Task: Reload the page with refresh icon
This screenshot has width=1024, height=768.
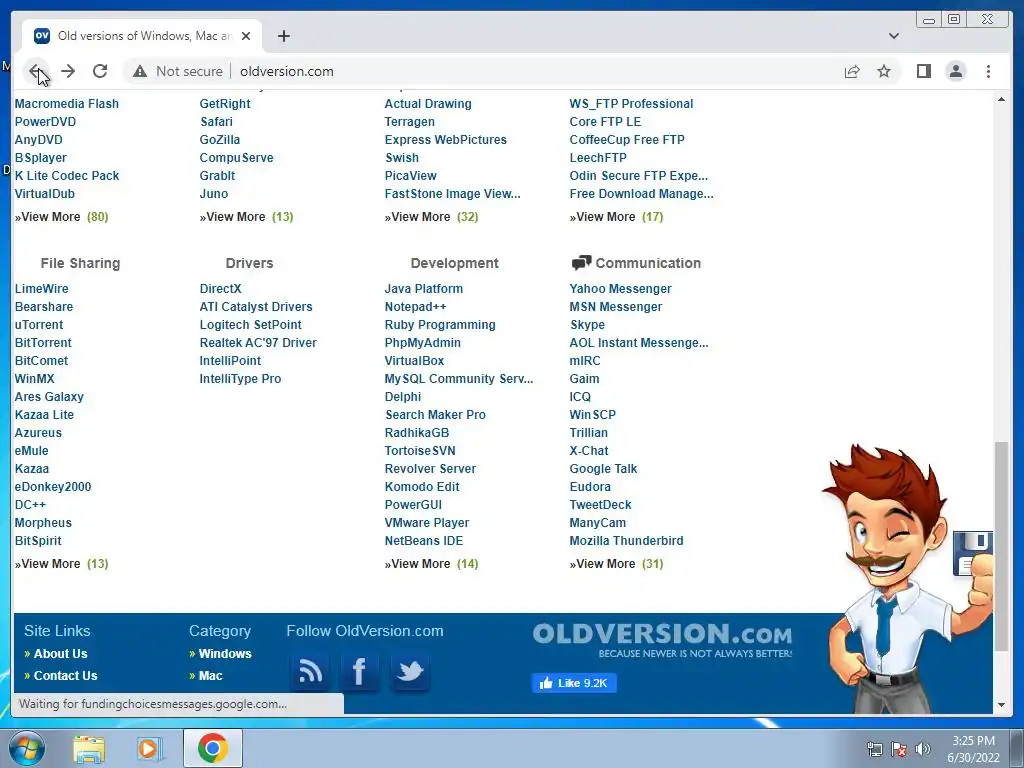Action: 100,71
